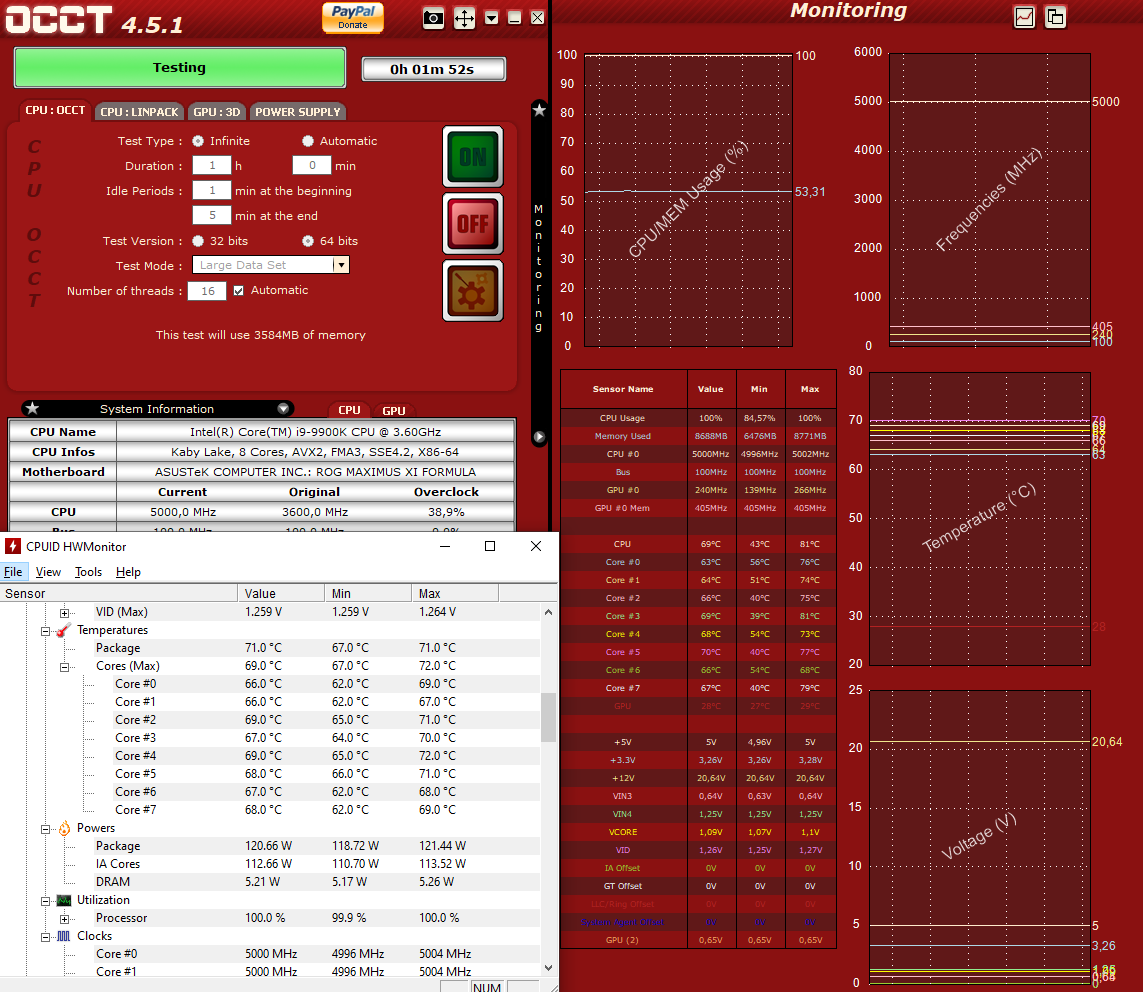1143x992 pixels.
Task: Select the 64 bits test version
Action: [308, 241]
